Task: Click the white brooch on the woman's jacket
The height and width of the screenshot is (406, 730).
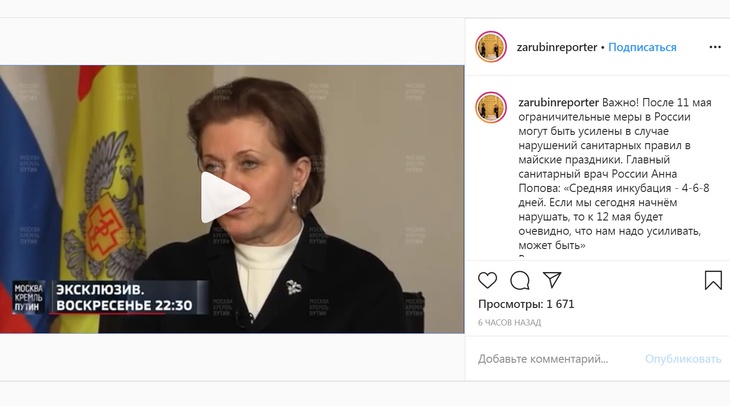Action: point(294,287)
